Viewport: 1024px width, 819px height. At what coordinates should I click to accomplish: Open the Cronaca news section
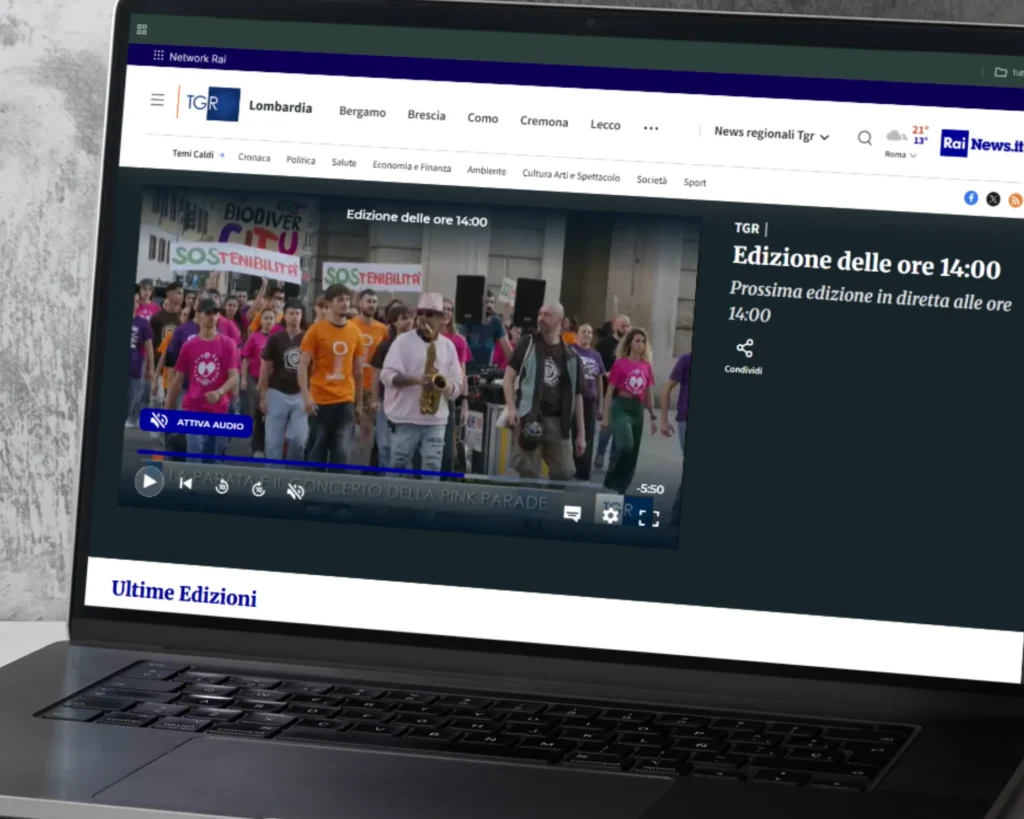[x=254, y=158]
